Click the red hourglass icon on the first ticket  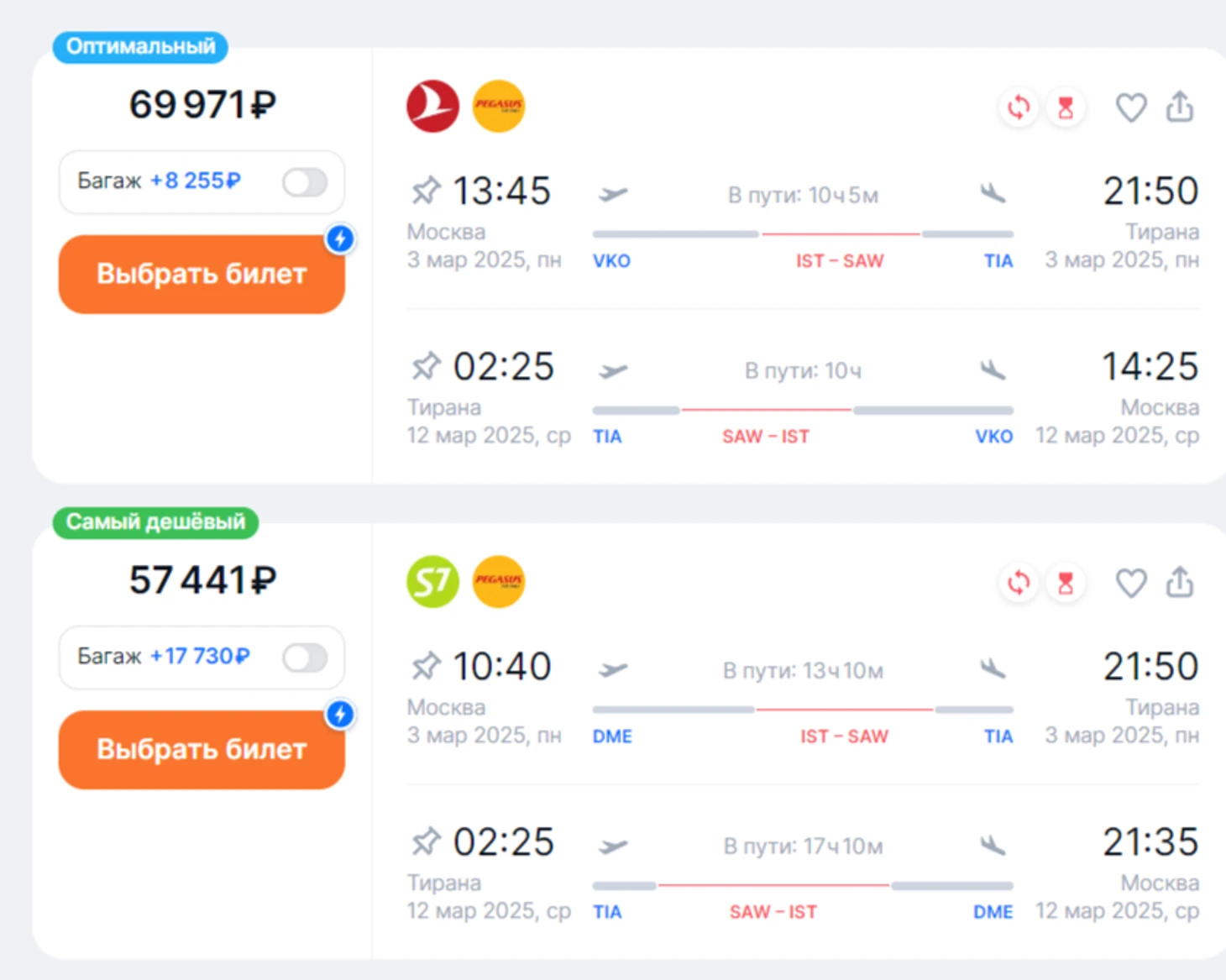[x=1066, y=107]
